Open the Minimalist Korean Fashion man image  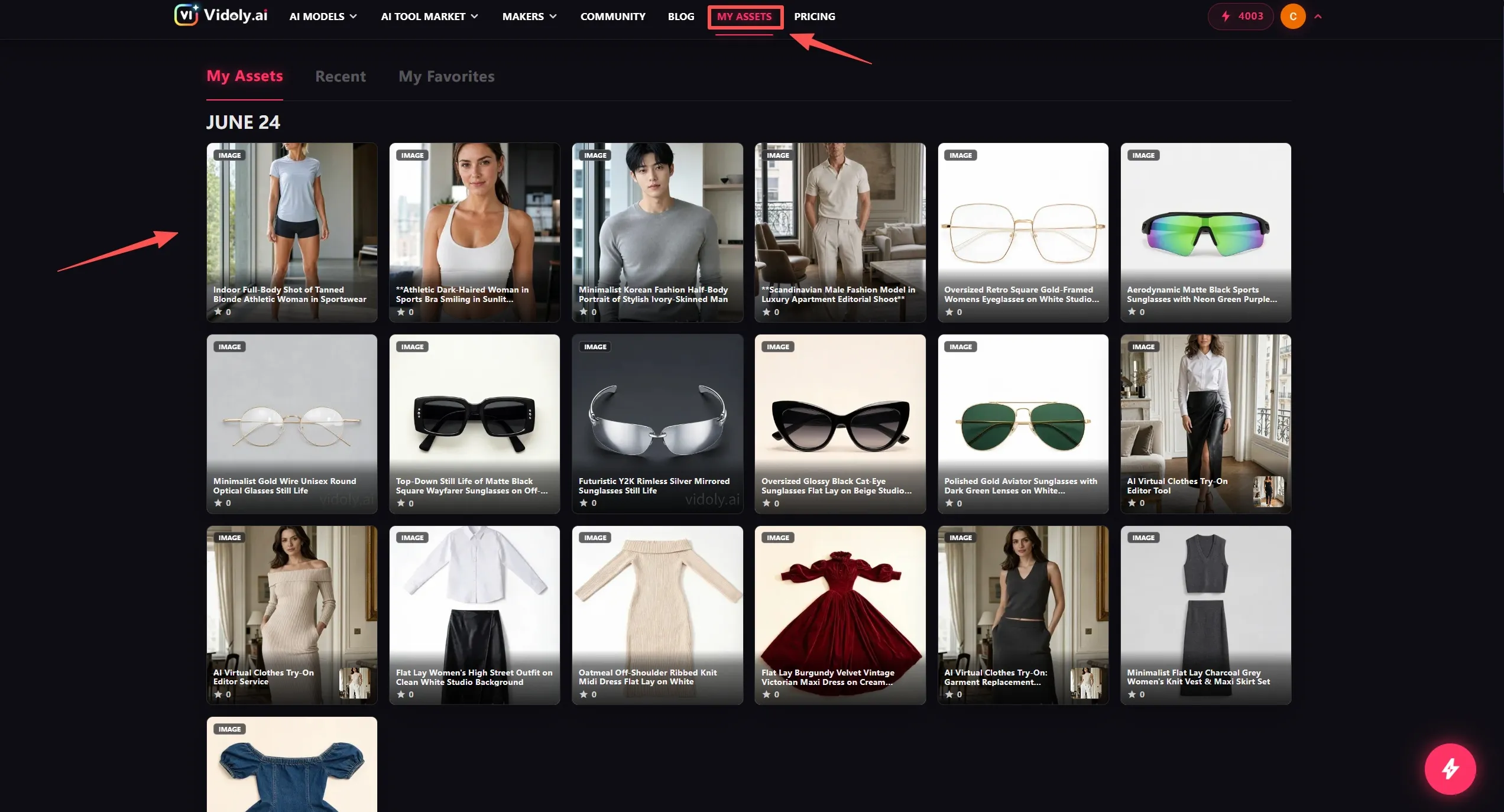pos(657,232)
